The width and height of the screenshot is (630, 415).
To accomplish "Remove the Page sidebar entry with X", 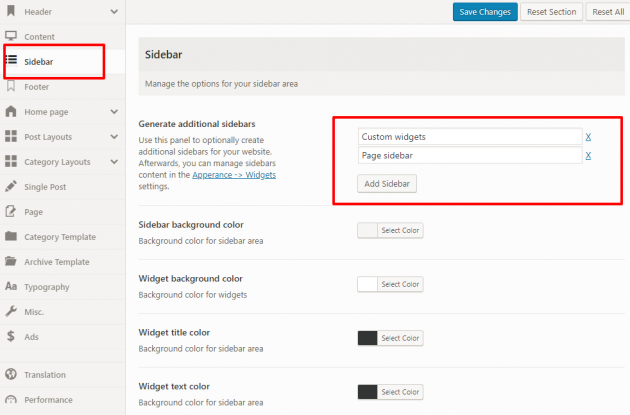I will click(x=588, y=155).
